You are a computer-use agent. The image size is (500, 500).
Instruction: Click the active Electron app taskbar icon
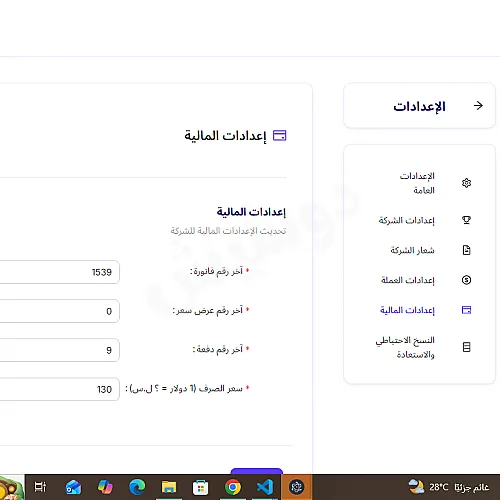[296, 487]
